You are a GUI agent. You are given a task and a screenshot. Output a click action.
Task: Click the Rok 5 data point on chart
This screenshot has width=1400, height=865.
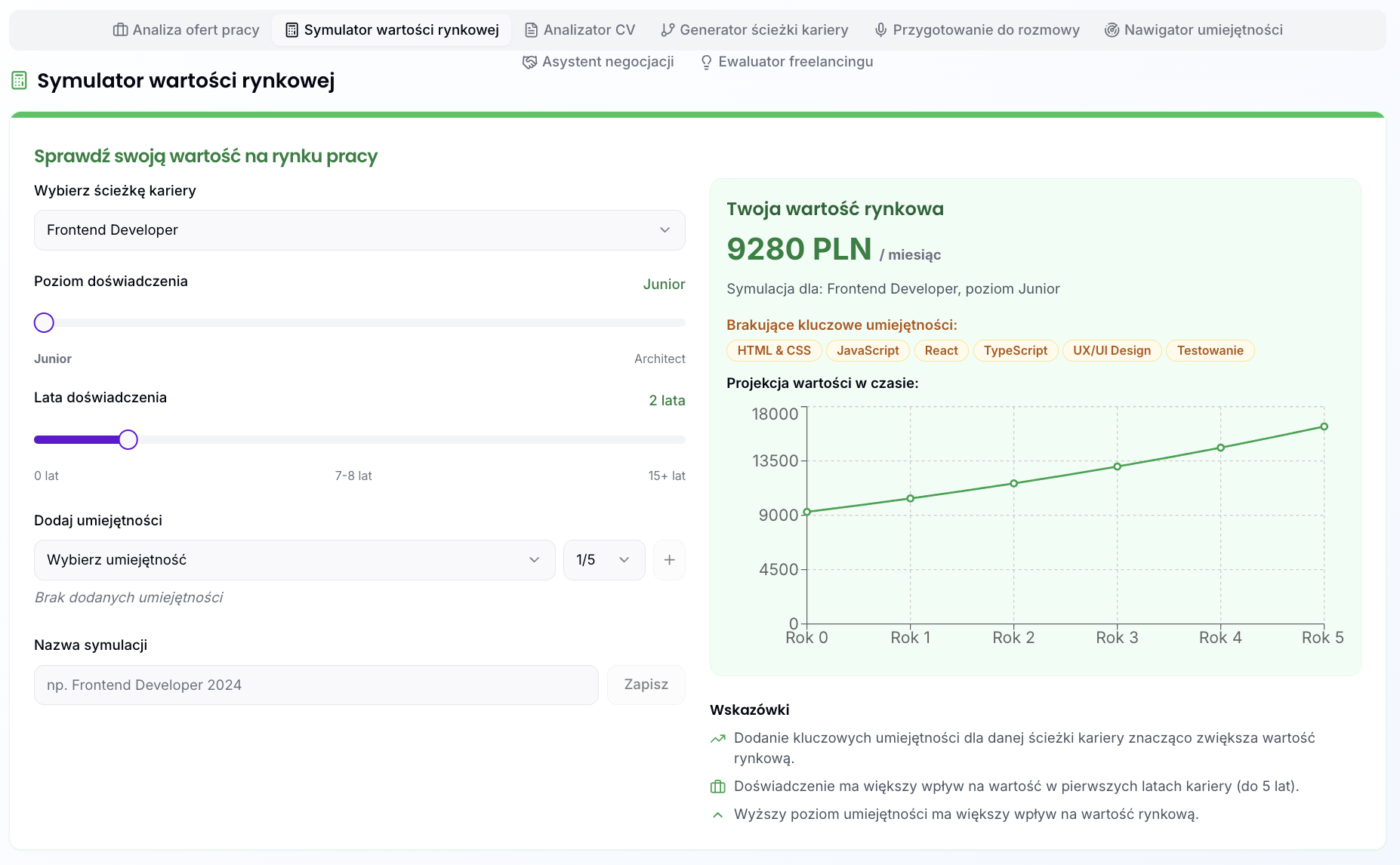click(x=1324, y=426)
